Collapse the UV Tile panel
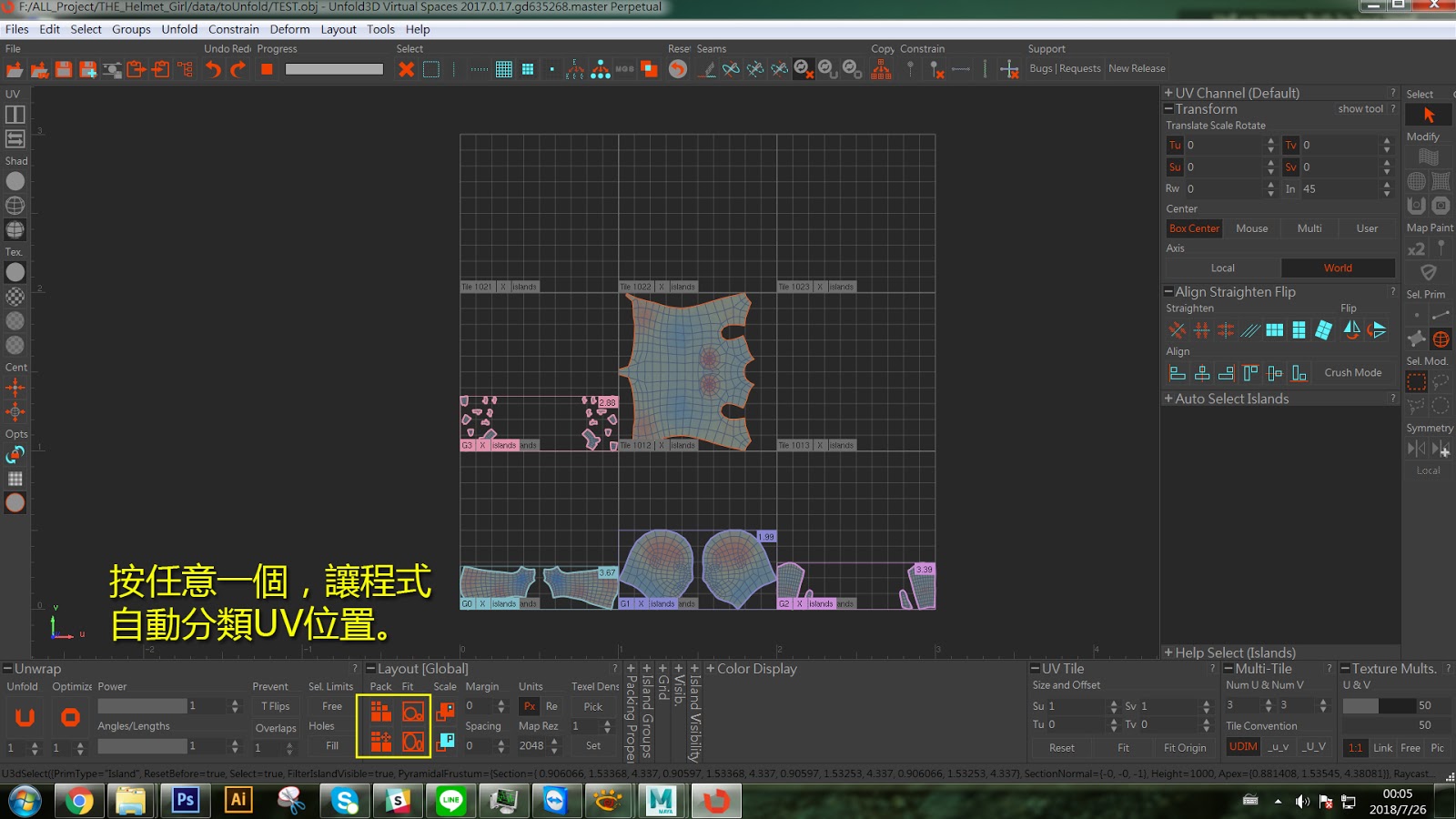1456x819 pixels. coord(1035,669)
